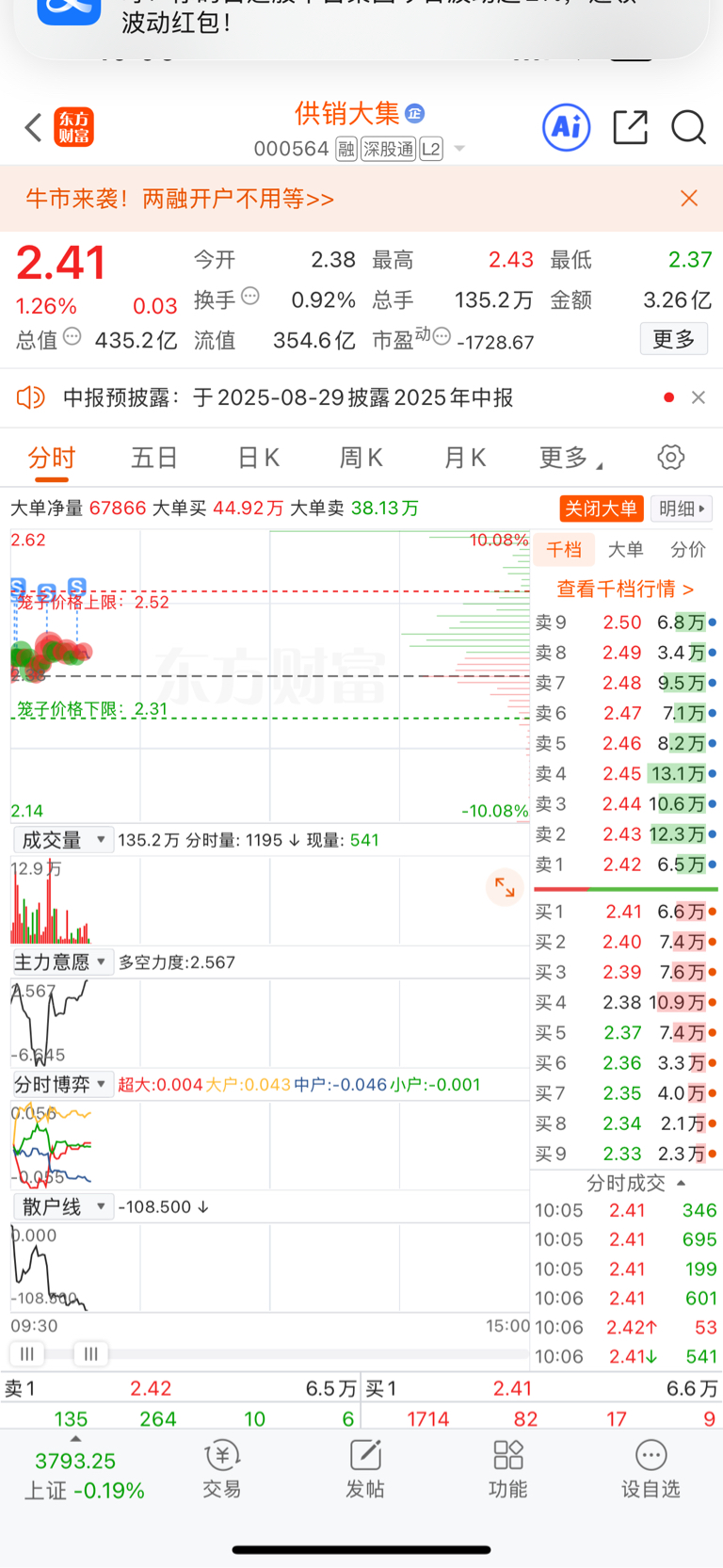Tap the 企 enterprise badge icon
Image resolution: width=723 pixels, height=1568 pixels.
point(414,114)
